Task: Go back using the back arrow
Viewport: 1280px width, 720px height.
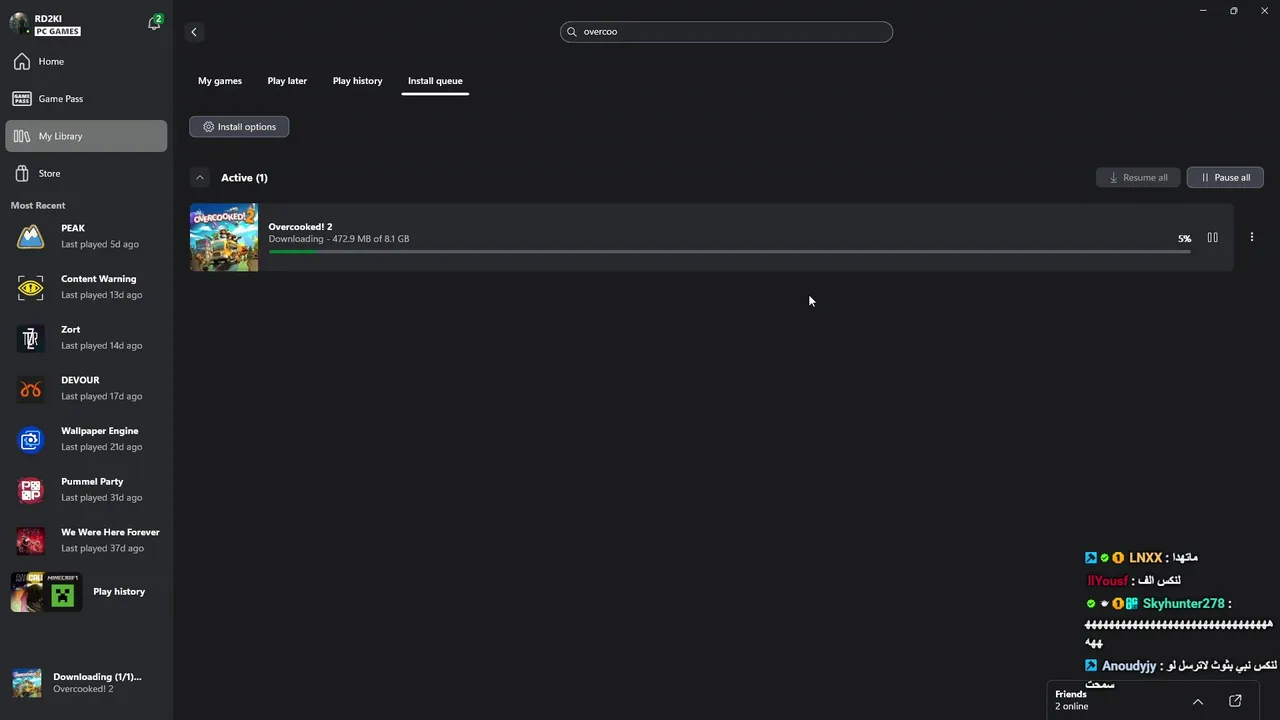Action: [194, 32]
